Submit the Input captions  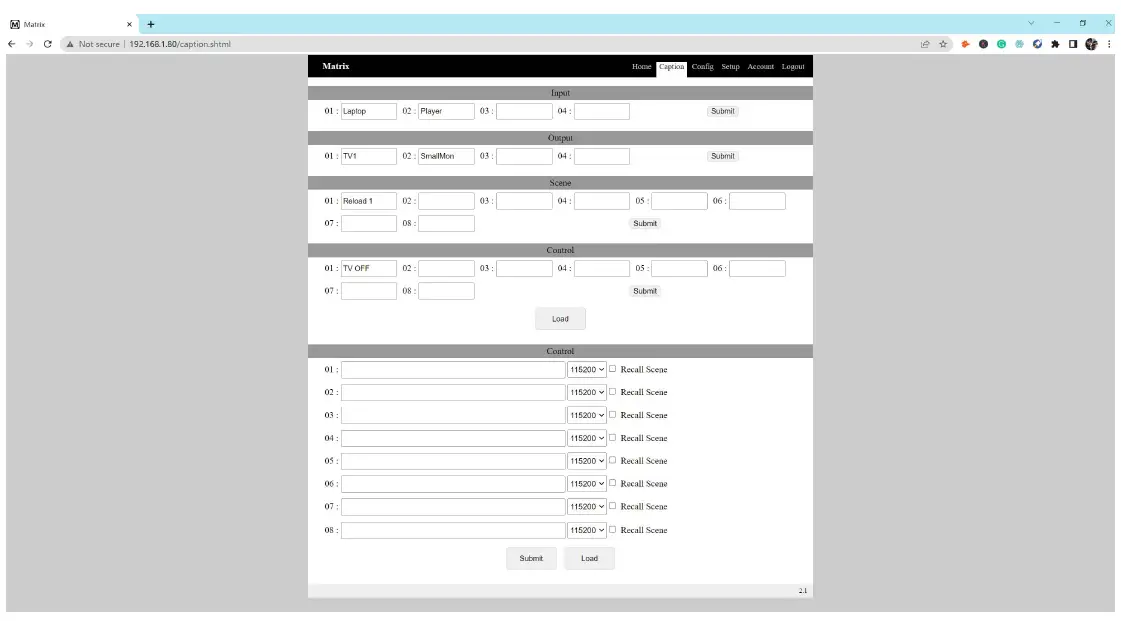point(722,111)
